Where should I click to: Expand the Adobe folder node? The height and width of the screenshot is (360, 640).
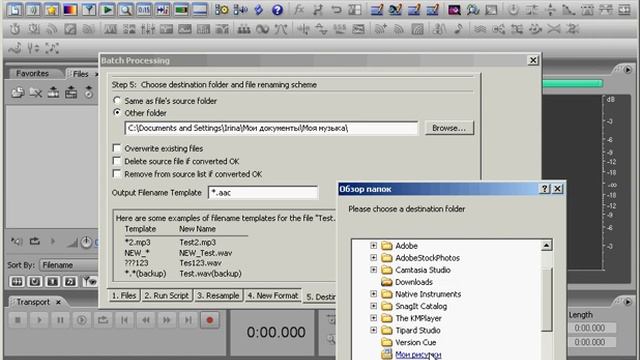[373, 245]
